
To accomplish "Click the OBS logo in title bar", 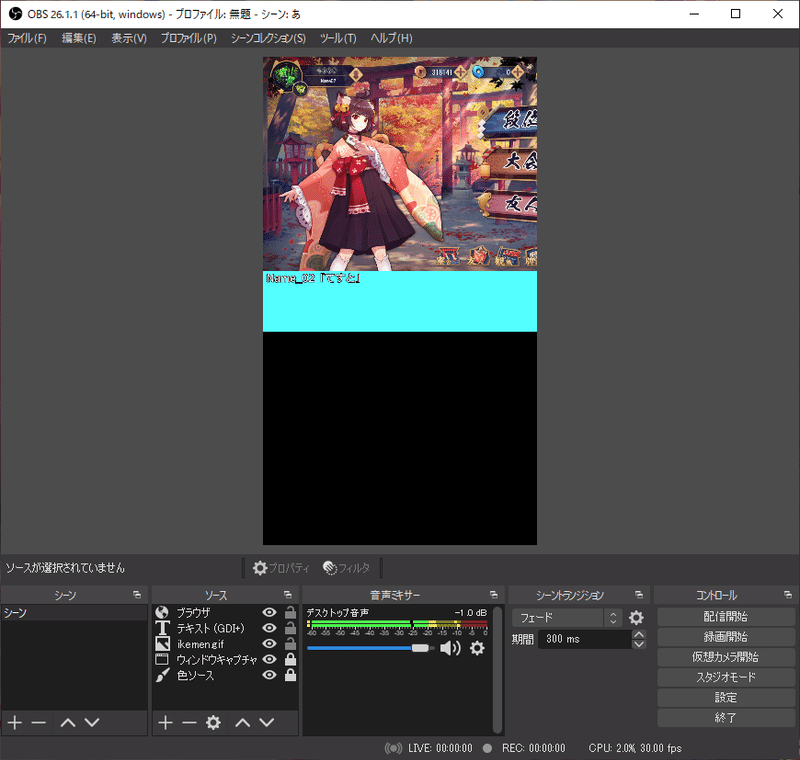I will (x=16, y=14).
